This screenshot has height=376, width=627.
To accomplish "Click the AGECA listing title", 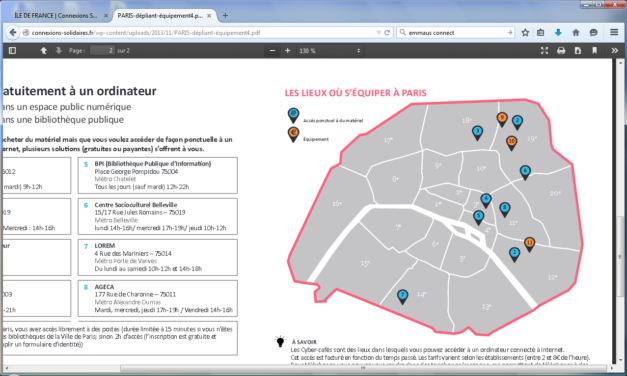I will click(104, 287).
